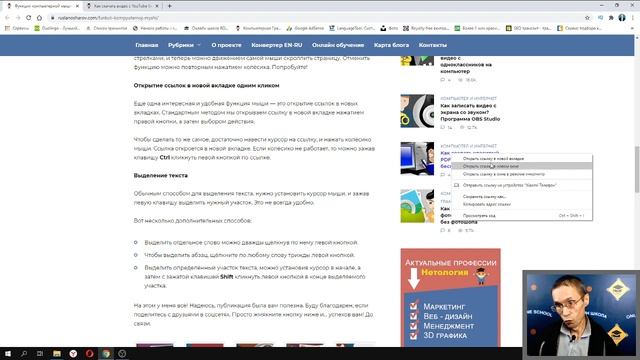Screen dimensions: 640x360
Task: Bookmark this page with star icon
Action: 587,18
